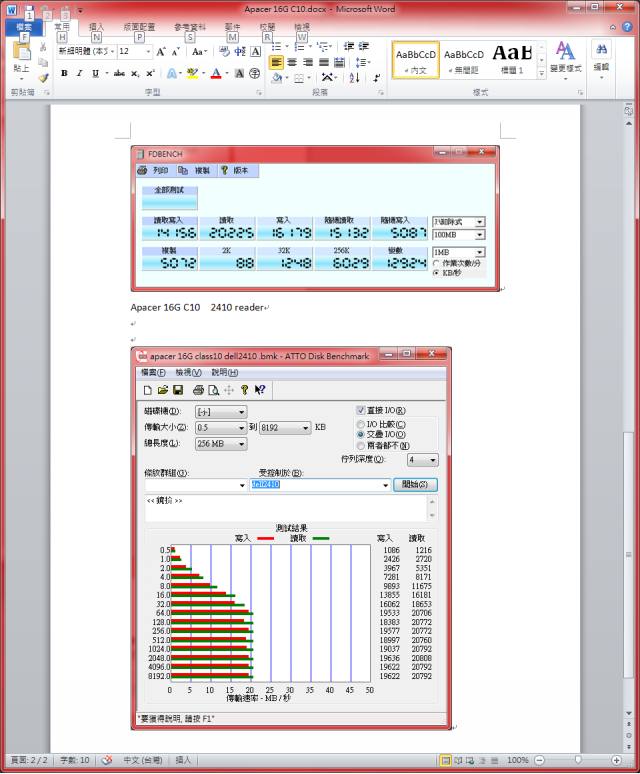The image size is (640, 774).
Task: Click the Paste (貼上) clipboard icon
Action: coord(21,52)
